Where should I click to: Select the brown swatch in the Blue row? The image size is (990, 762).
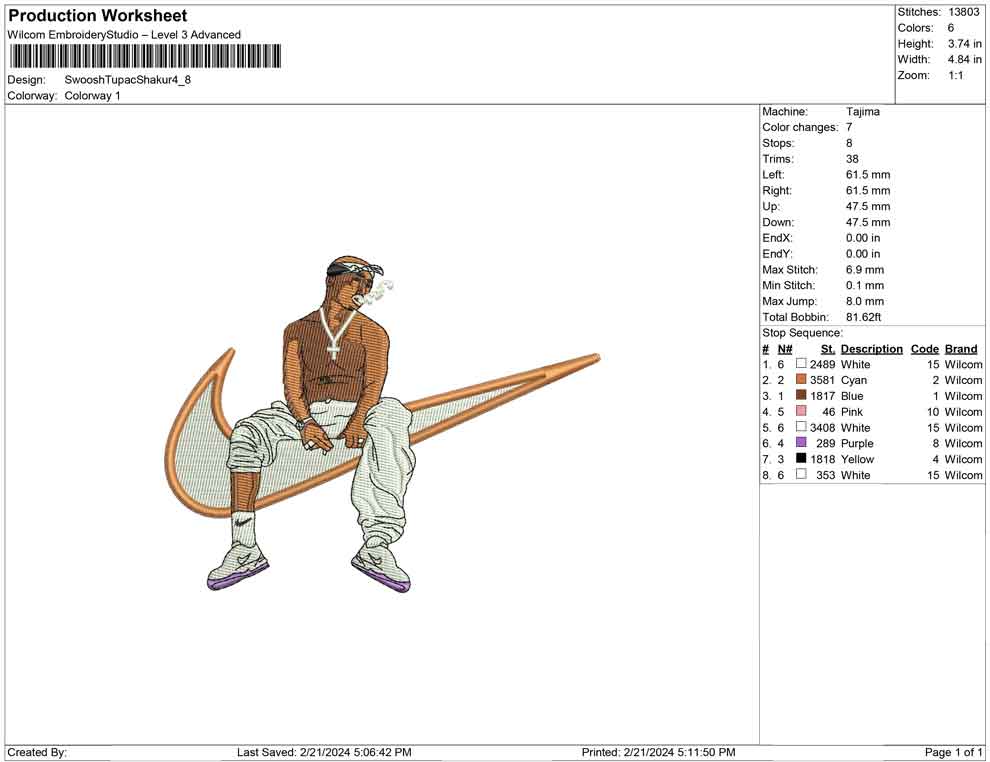pos(801,395)
